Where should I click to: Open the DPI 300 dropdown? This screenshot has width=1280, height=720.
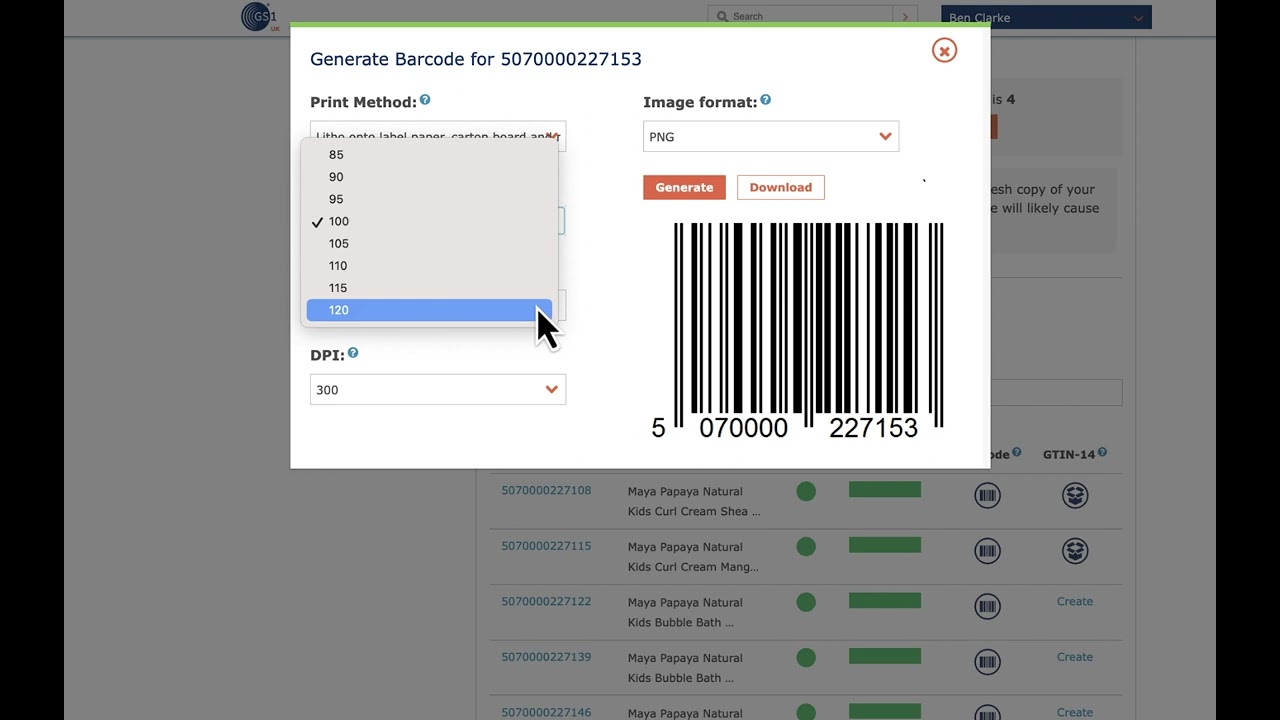438,390
